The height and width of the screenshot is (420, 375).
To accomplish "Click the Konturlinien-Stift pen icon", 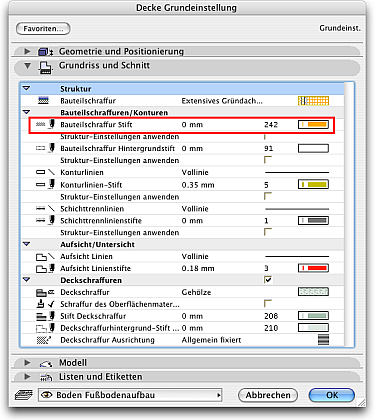I will (45, 185).
